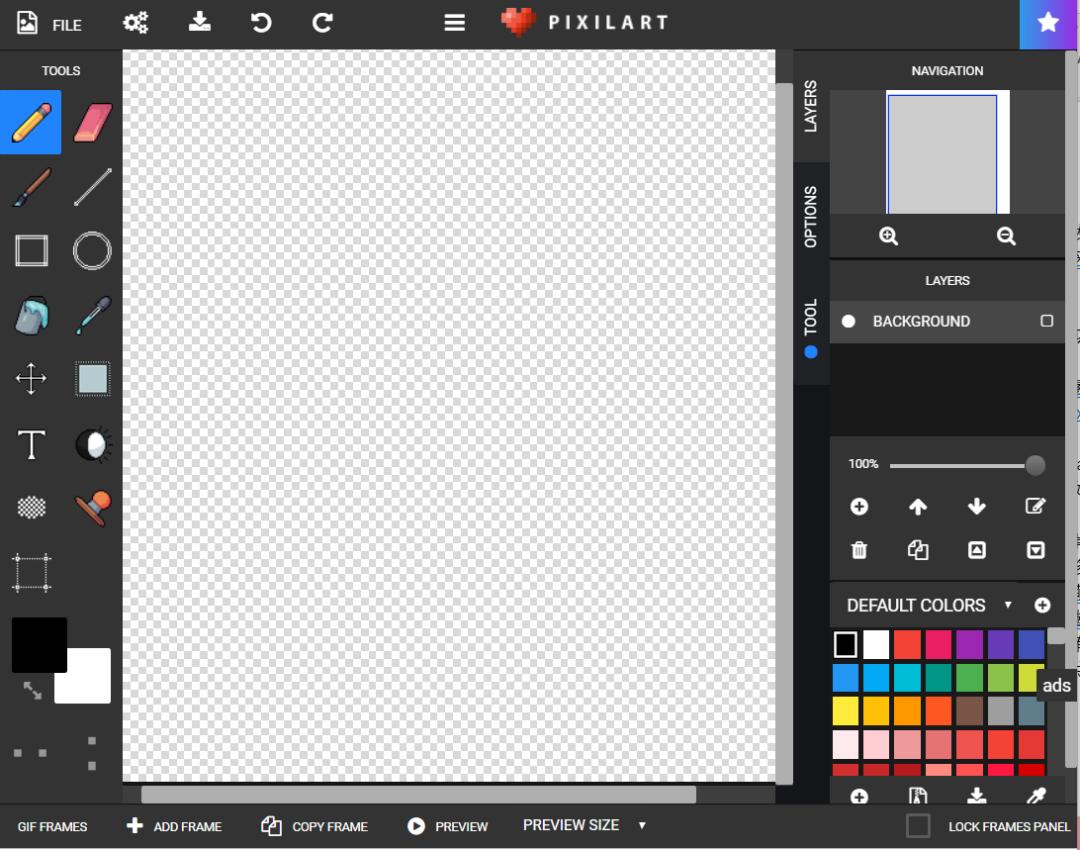Click the navigation preview thumbnail
The image size is (1080, 850).
(948, 152)
